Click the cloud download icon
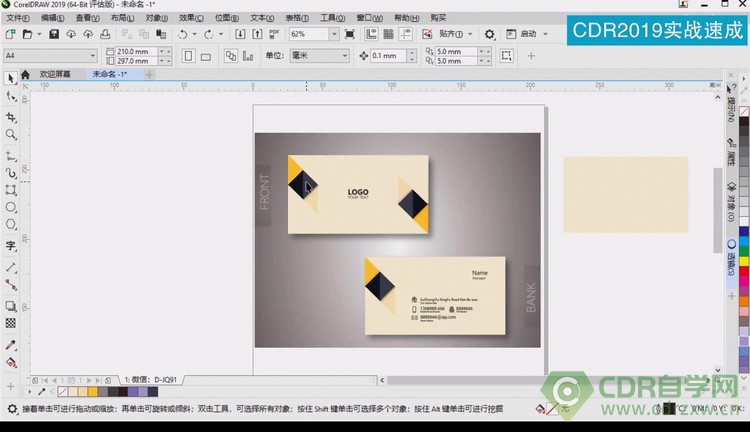 point(71,34)
